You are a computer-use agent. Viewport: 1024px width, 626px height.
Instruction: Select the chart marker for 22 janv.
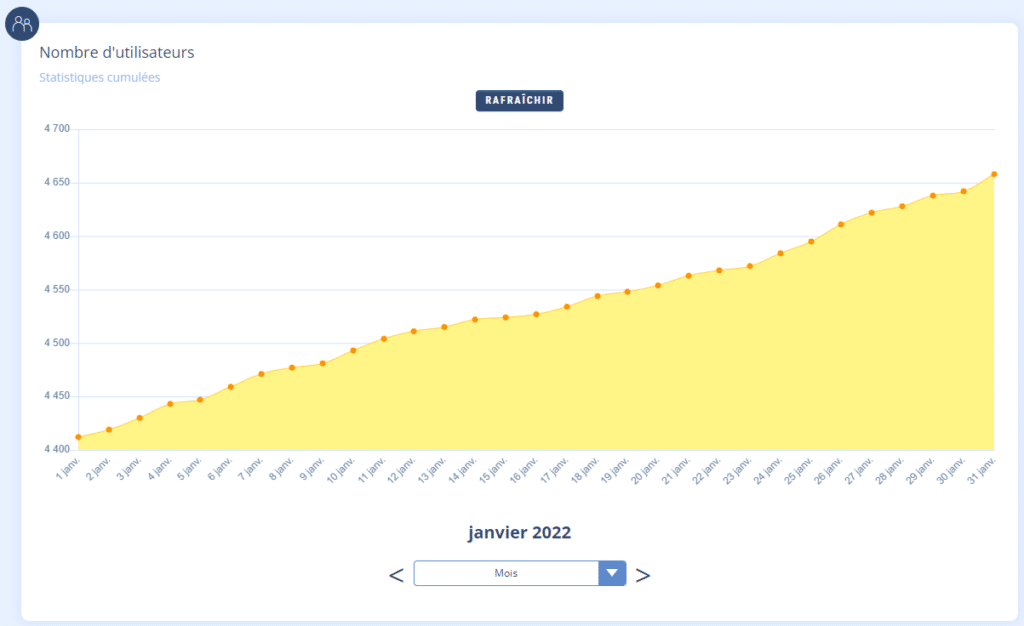pos(719,270)
